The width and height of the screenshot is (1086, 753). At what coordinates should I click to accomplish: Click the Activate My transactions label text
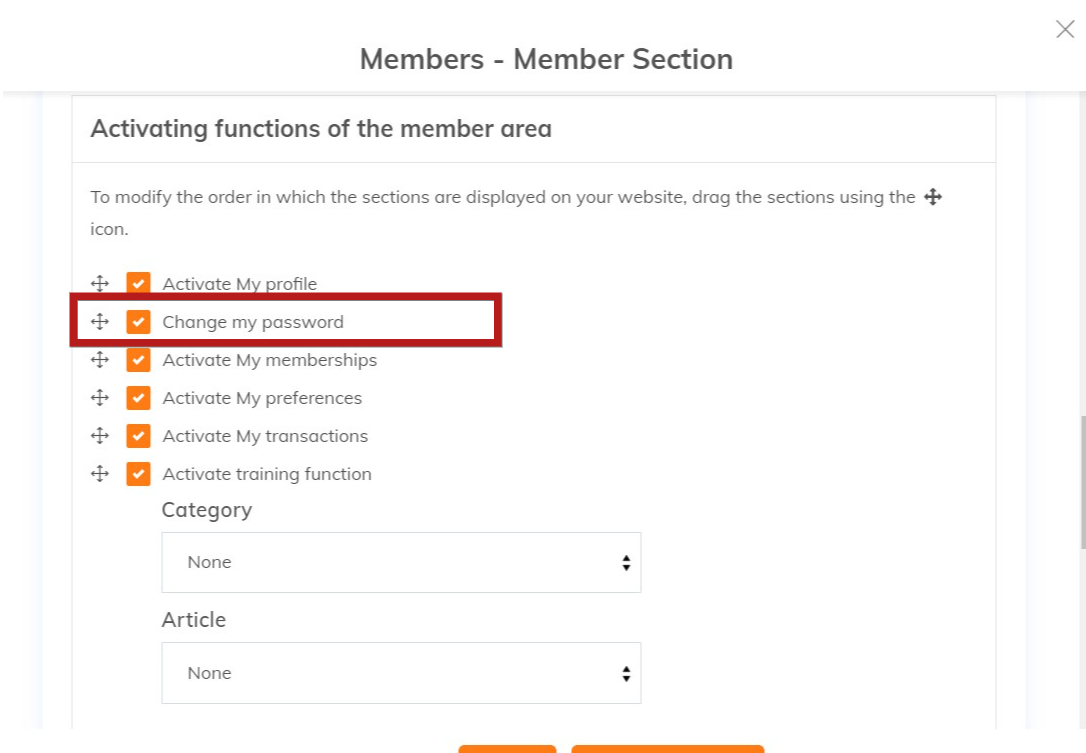point(265,436)
